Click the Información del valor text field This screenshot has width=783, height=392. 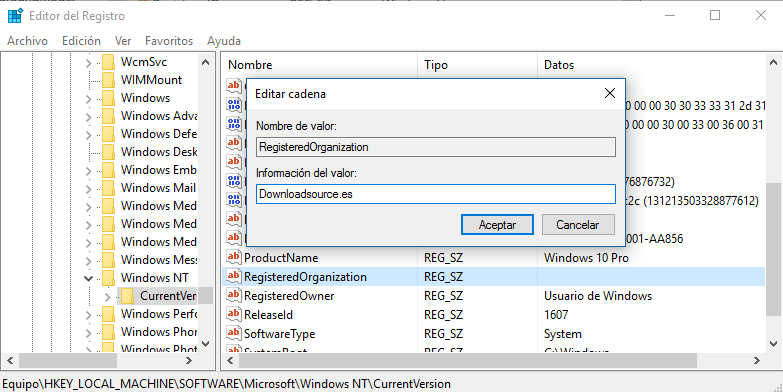435,194
